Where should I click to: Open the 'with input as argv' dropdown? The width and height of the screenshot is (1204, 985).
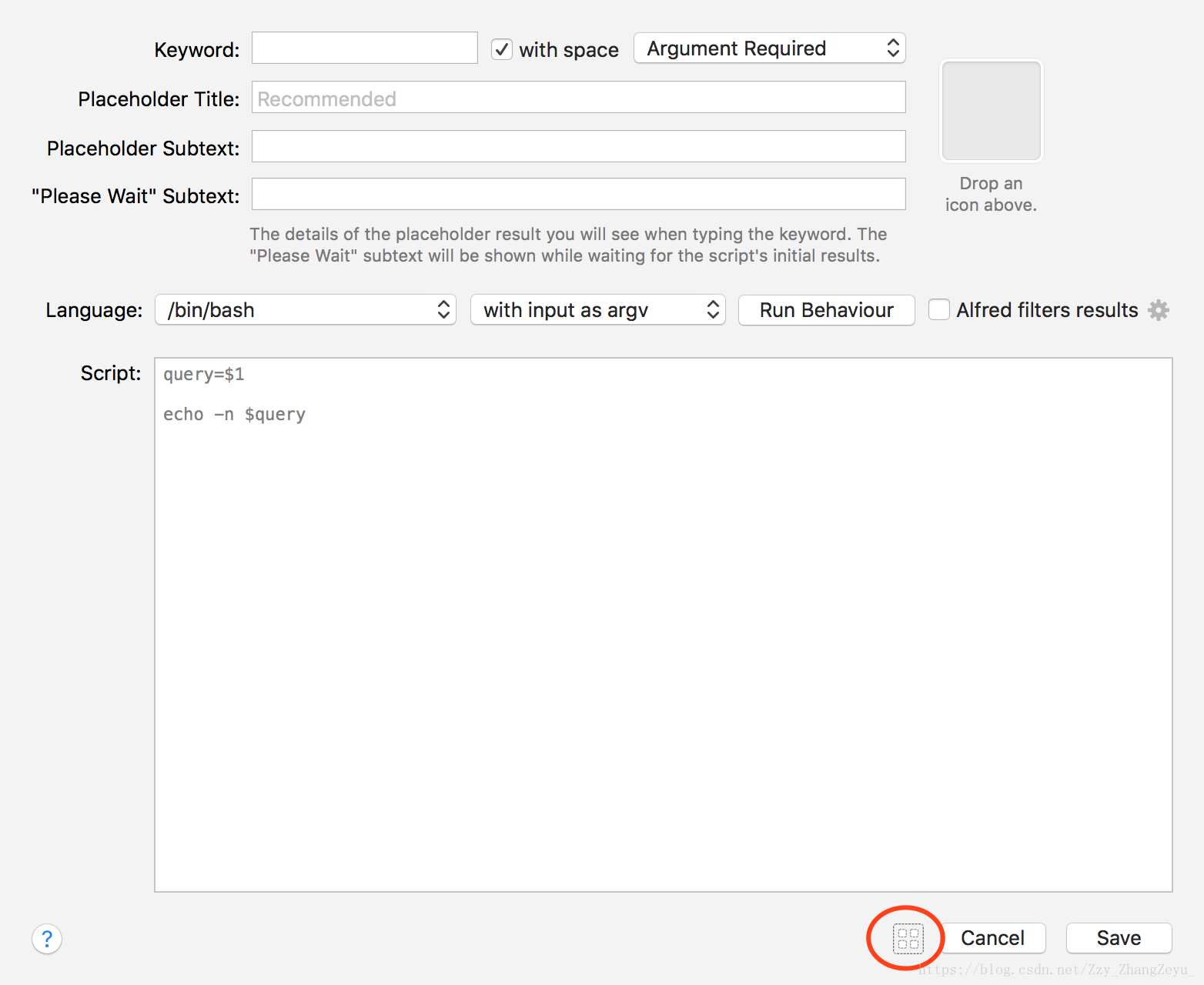click(598, 310)
